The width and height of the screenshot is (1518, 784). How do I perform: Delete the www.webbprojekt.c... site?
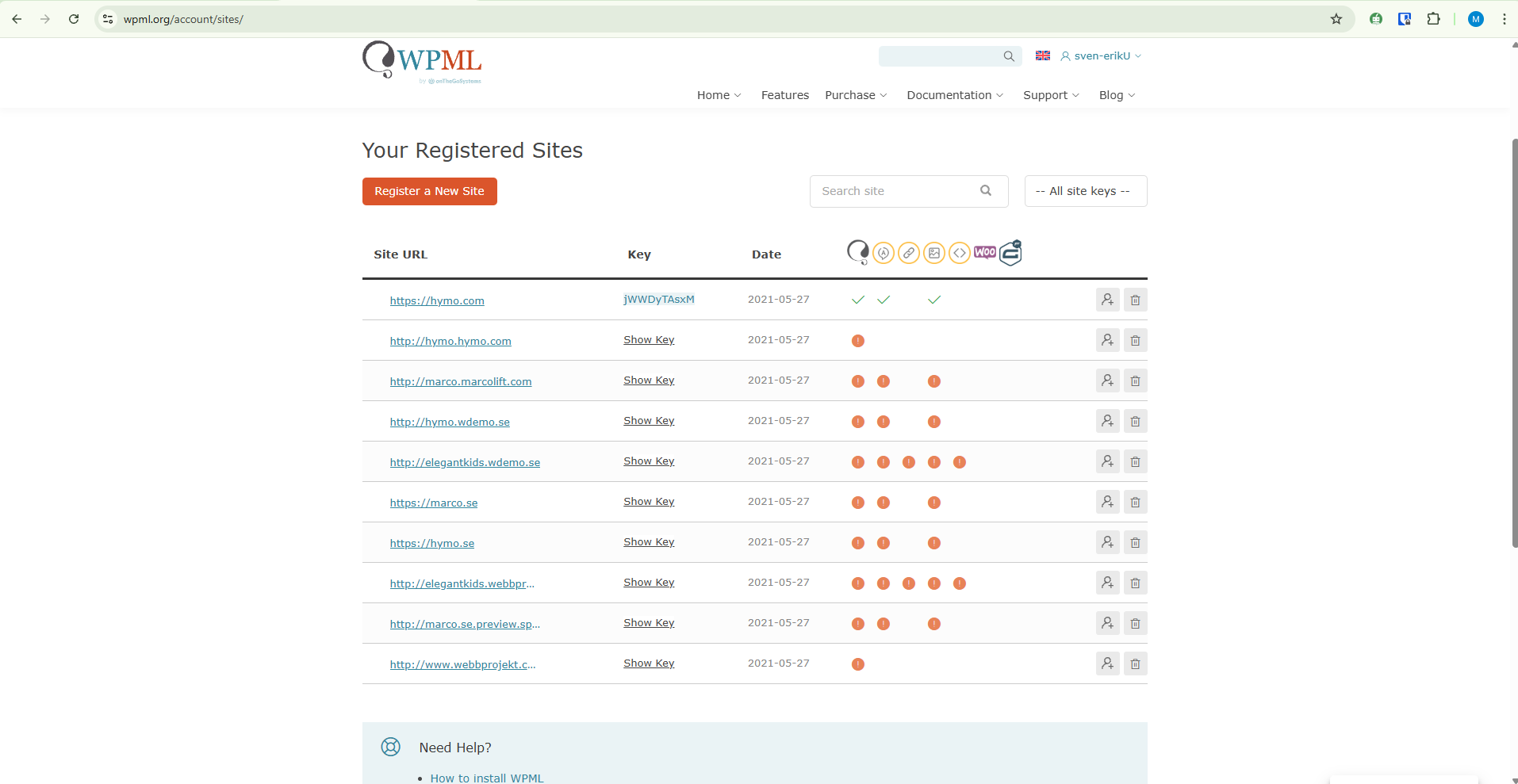(x=1136, y=664)
